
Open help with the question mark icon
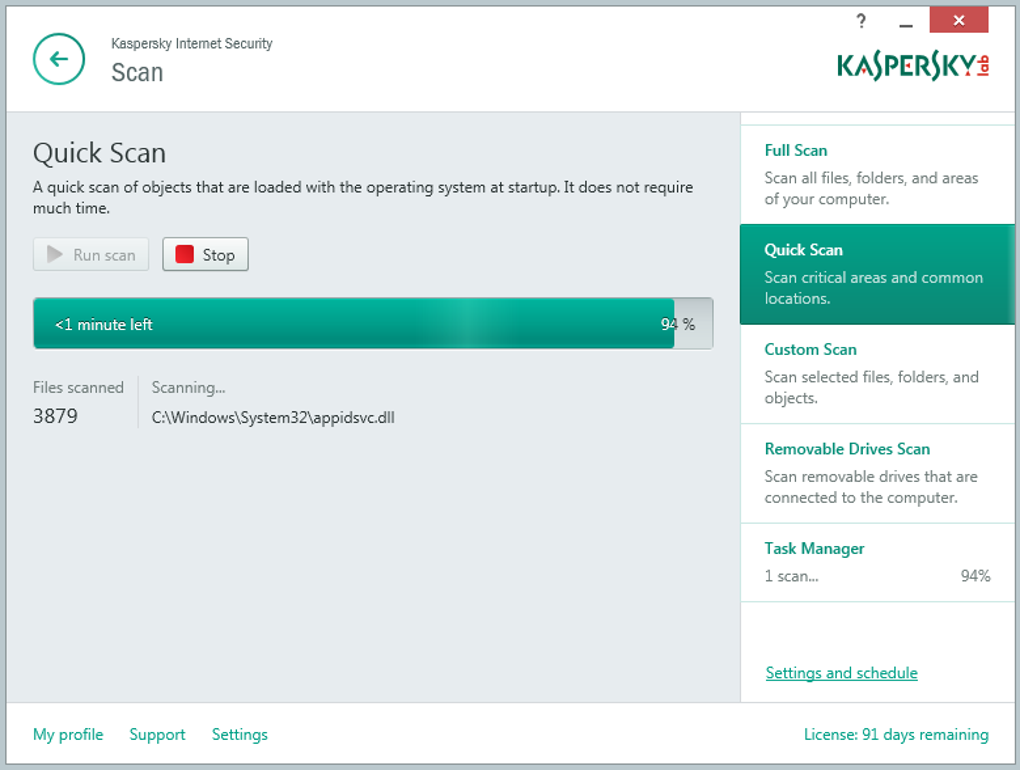[x=861, y=21]
